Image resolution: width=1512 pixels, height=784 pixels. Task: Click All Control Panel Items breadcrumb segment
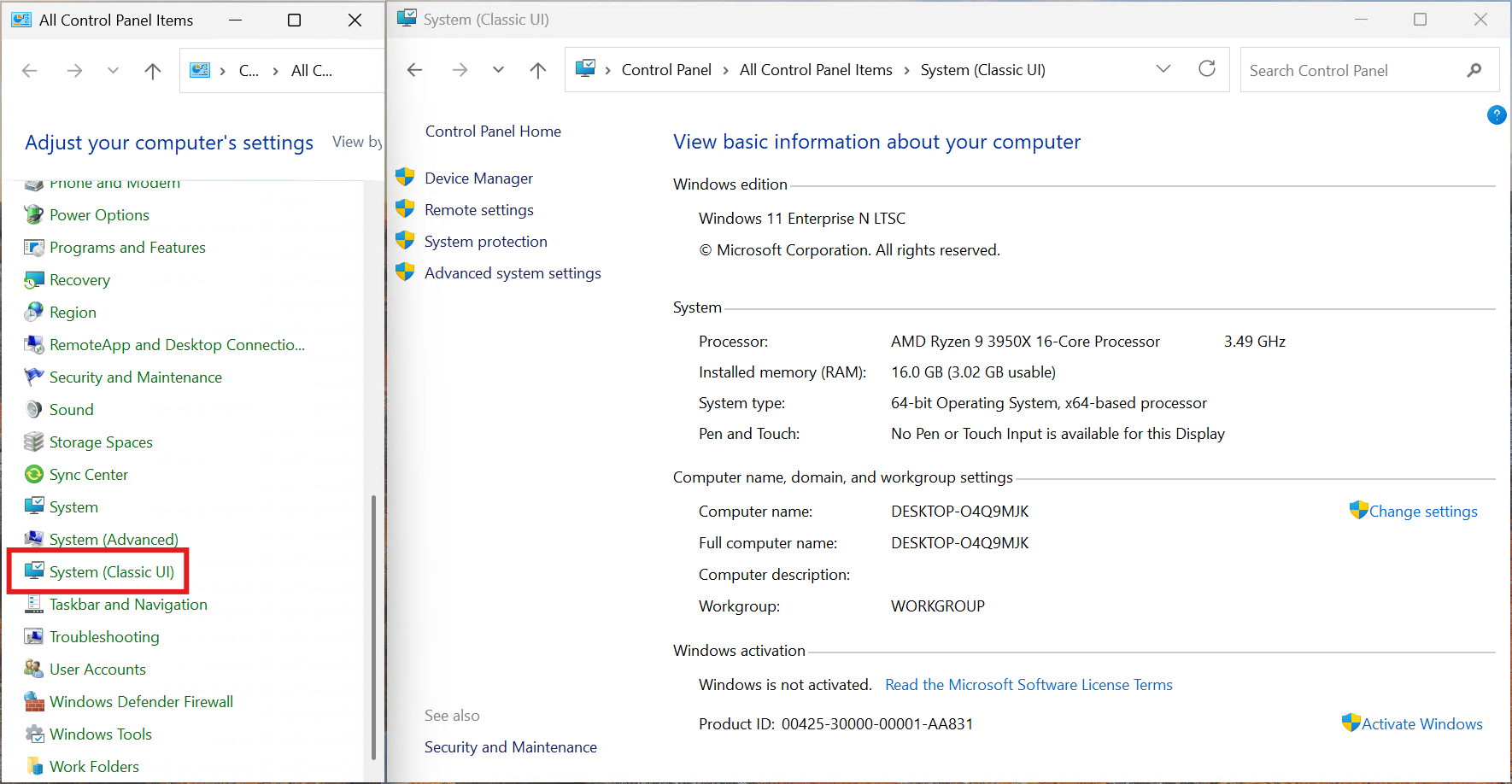pos(816,70)
